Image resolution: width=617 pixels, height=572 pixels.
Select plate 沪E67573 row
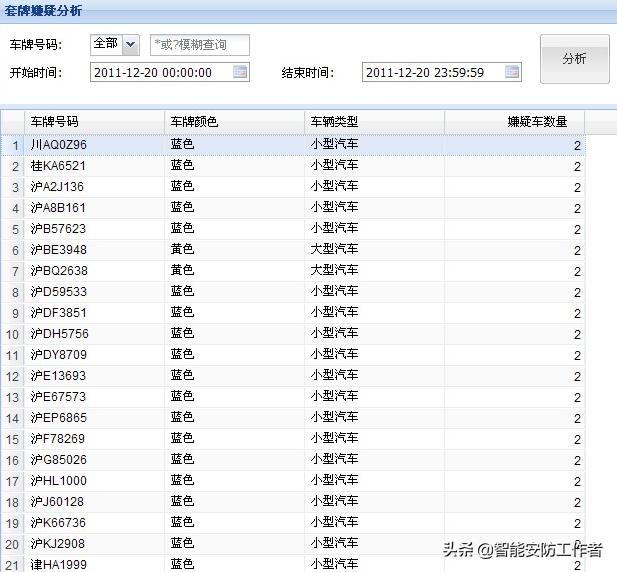(x=293, y=397)
